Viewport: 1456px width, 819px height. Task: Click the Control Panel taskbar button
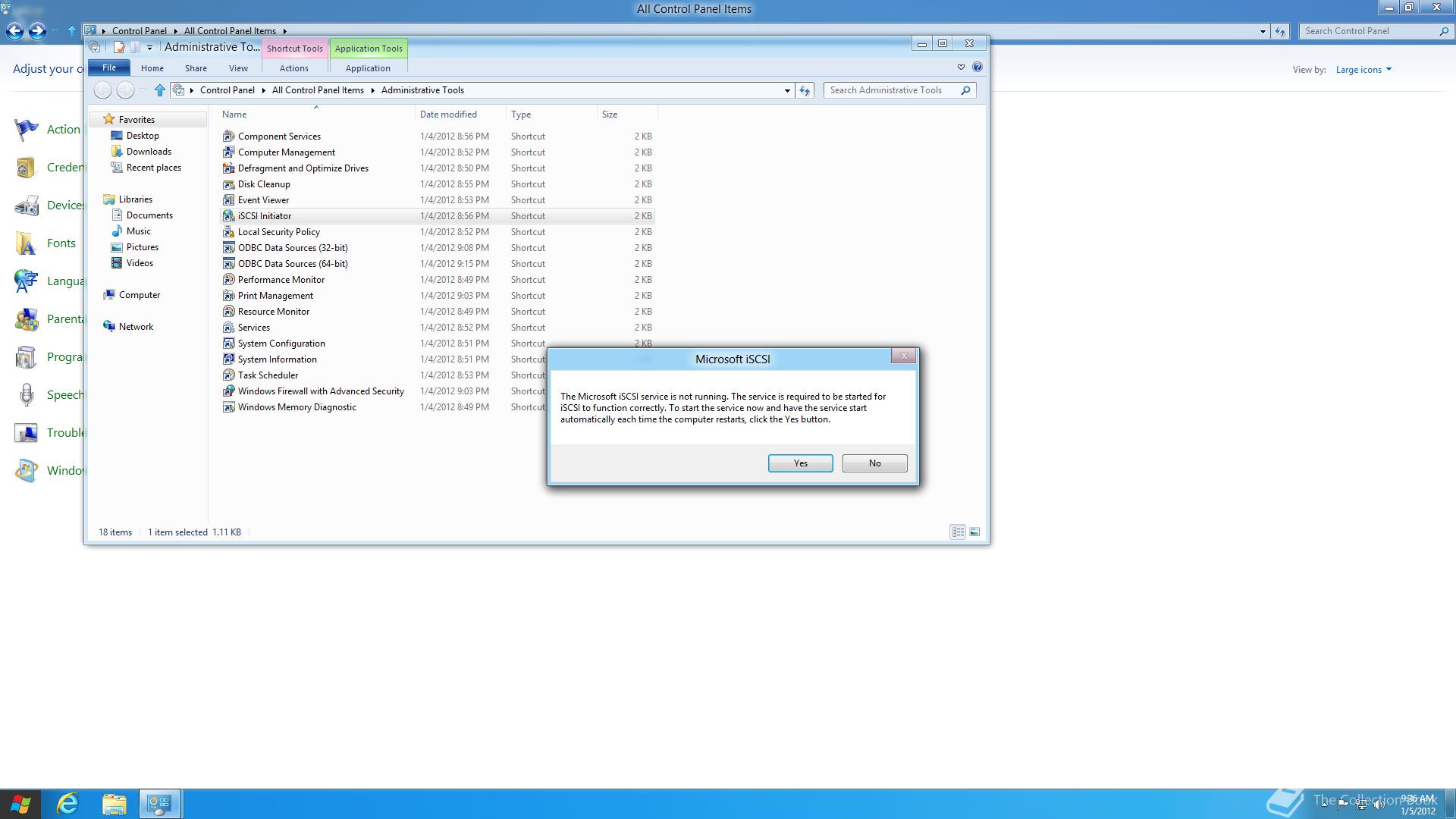coord(159,804)
